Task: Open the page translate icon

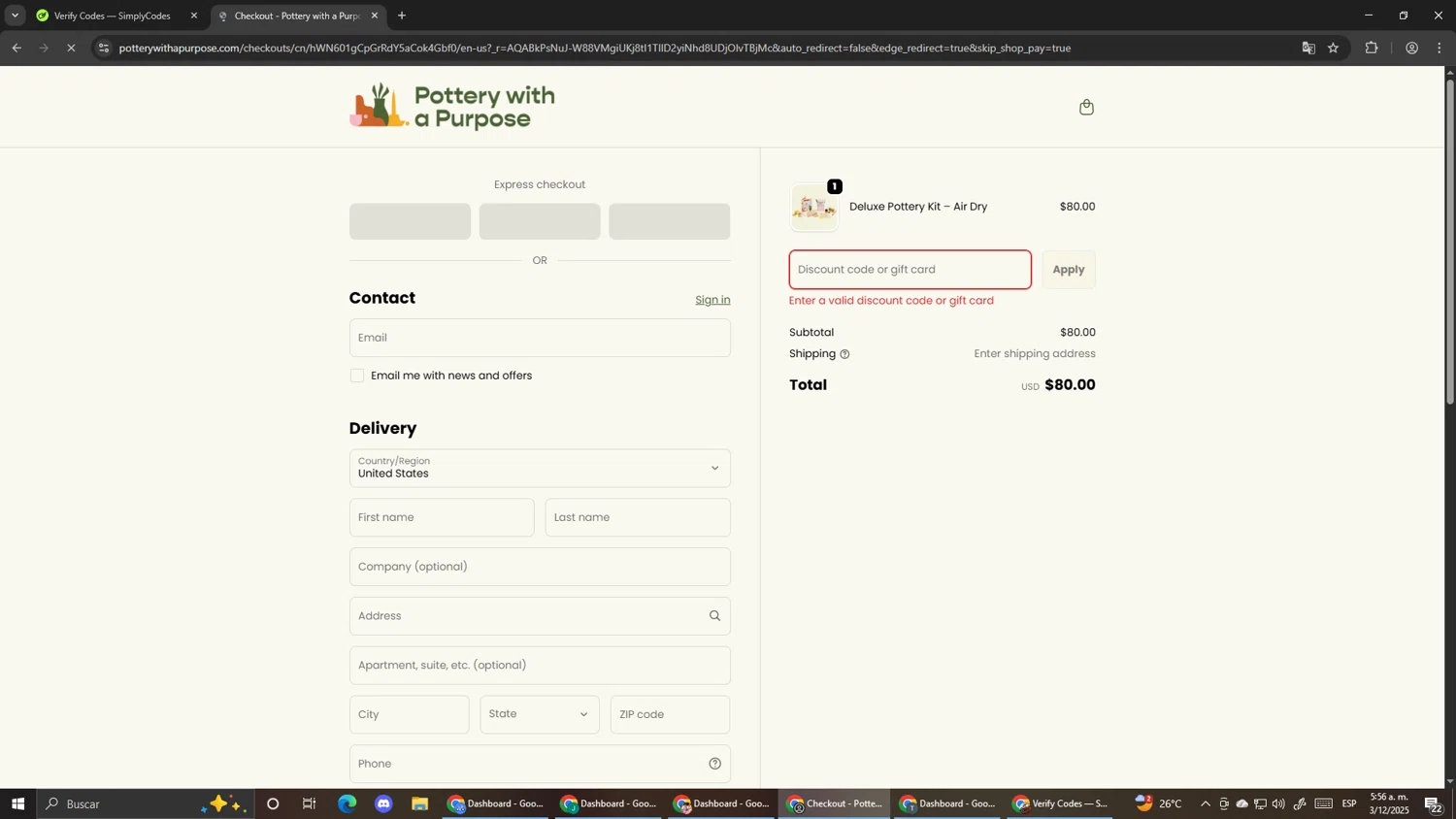Action: tap(1308, 48)
